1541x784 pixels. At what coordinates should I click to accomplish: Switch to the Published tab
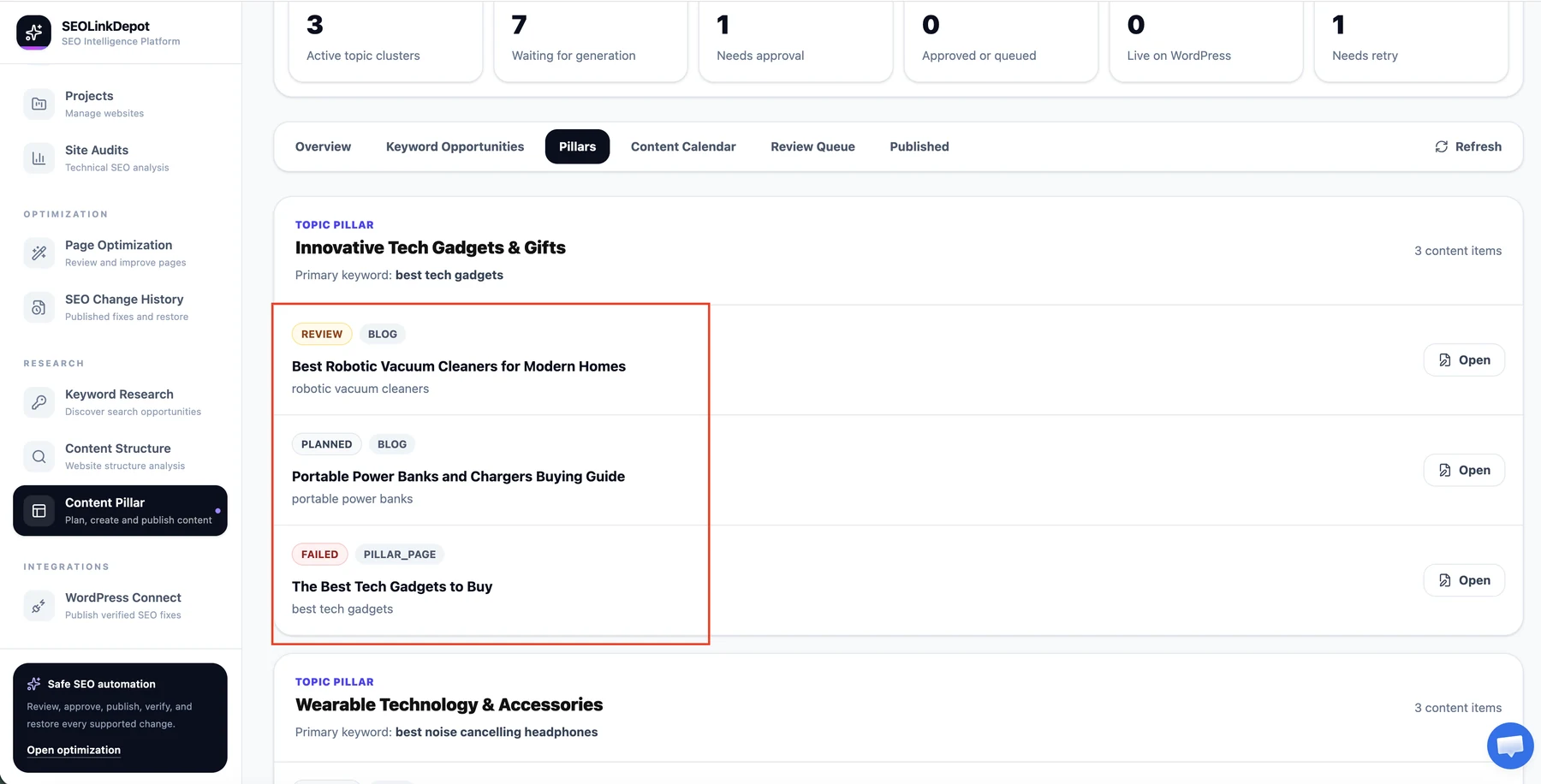point(919,146)
